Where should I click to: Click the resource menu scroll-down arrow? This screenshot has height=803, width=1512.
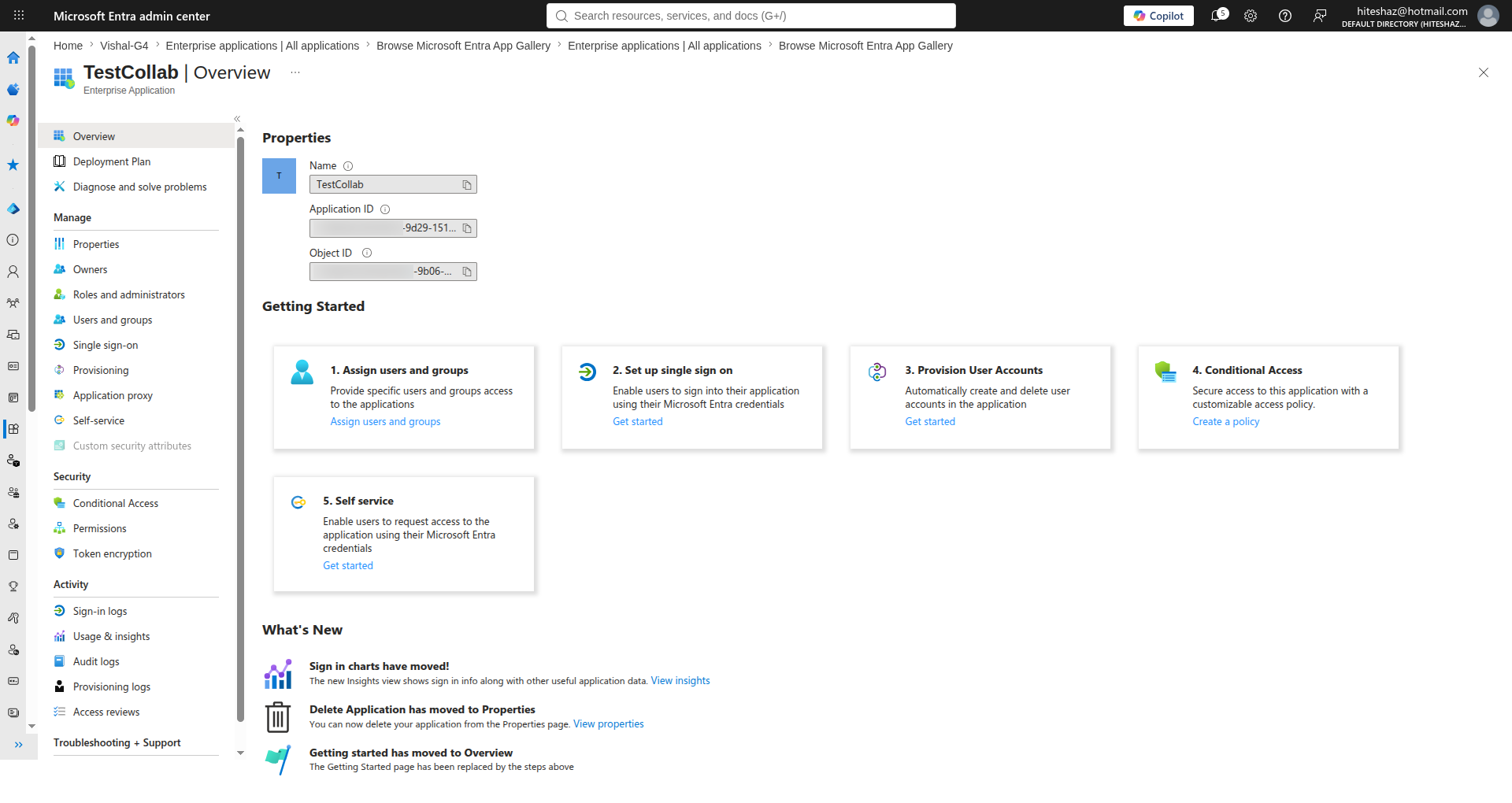[x=240, y=753]
